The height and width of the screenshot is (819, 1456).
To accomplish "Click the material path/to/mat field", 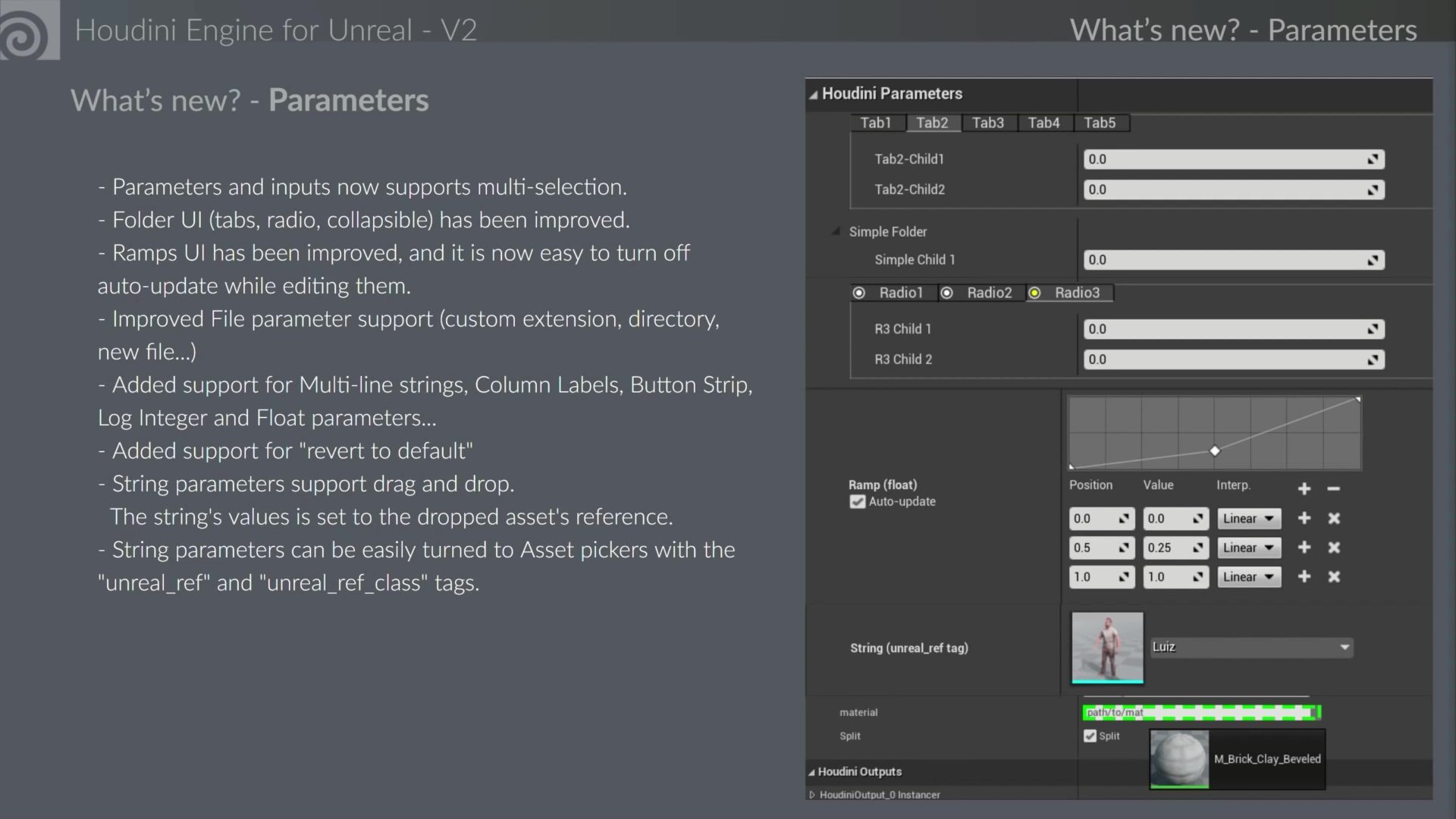I will click(1202, 712).
